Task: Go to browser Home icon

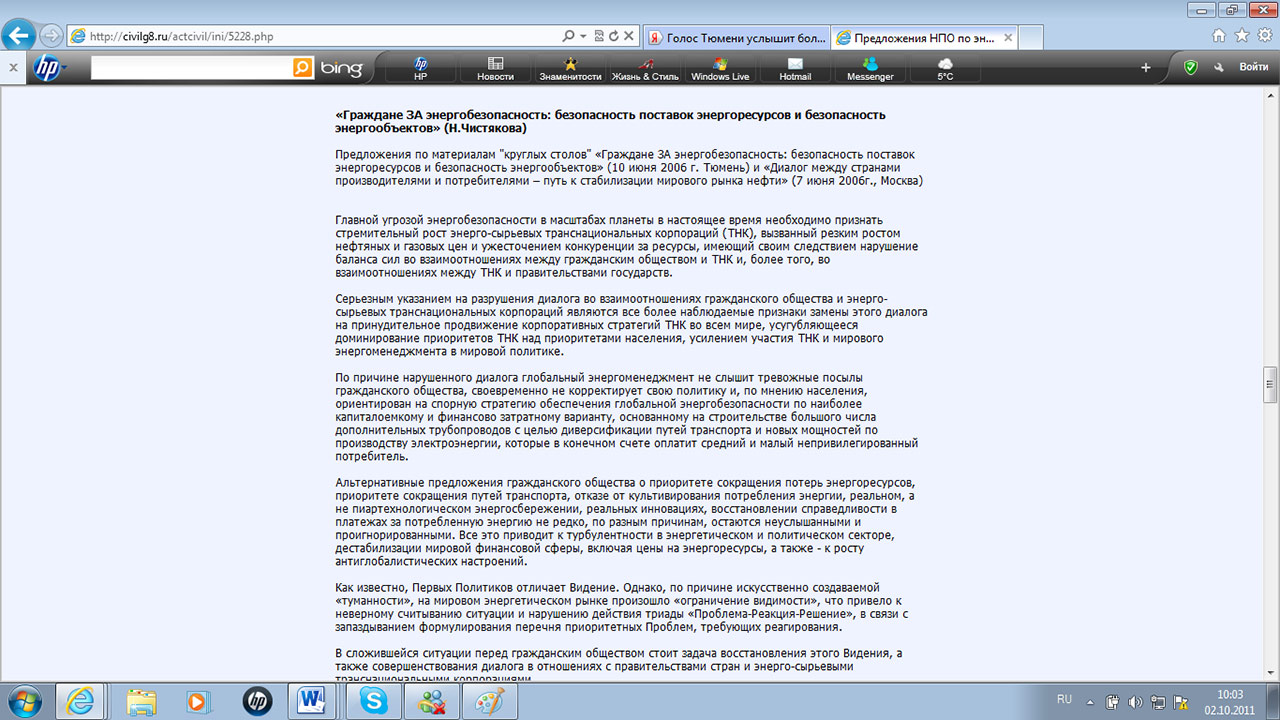Action: (x=1219, y=35)
